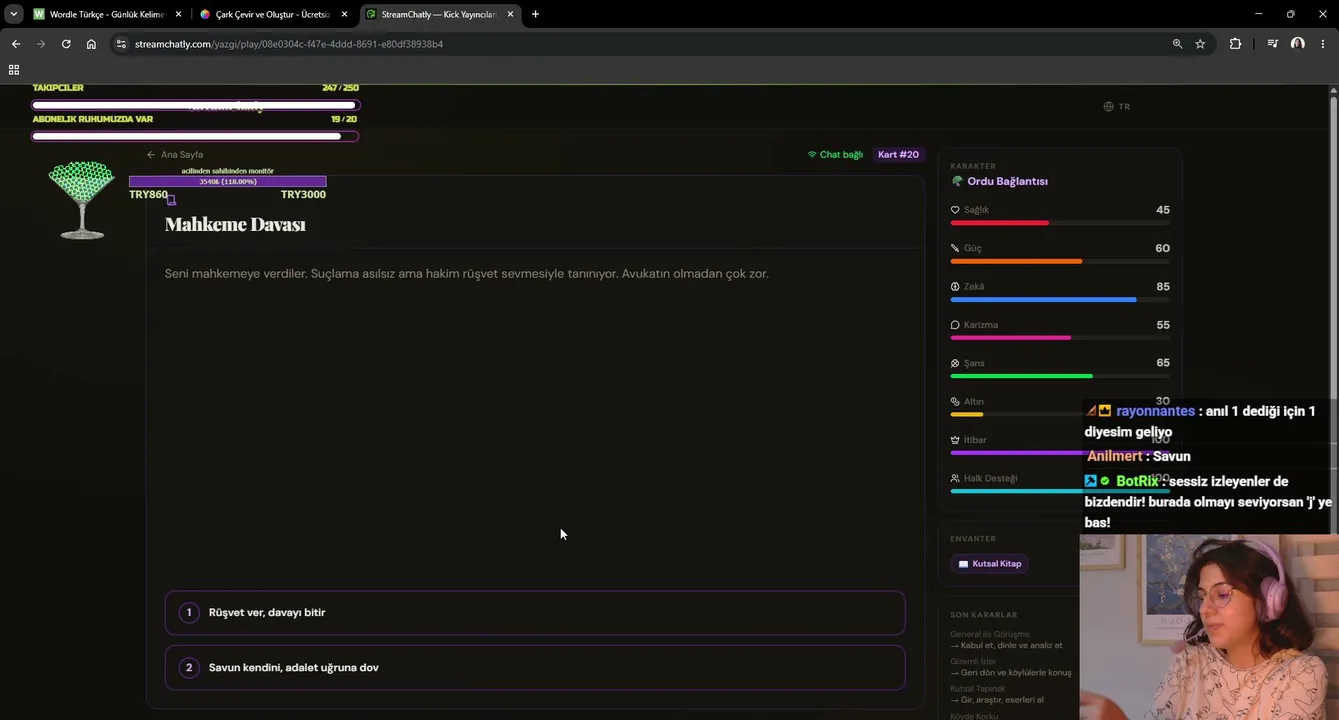Click the coins icon beside Altın
The height and width of the screenshot is (720, 1339).
[x=955, y=402]
